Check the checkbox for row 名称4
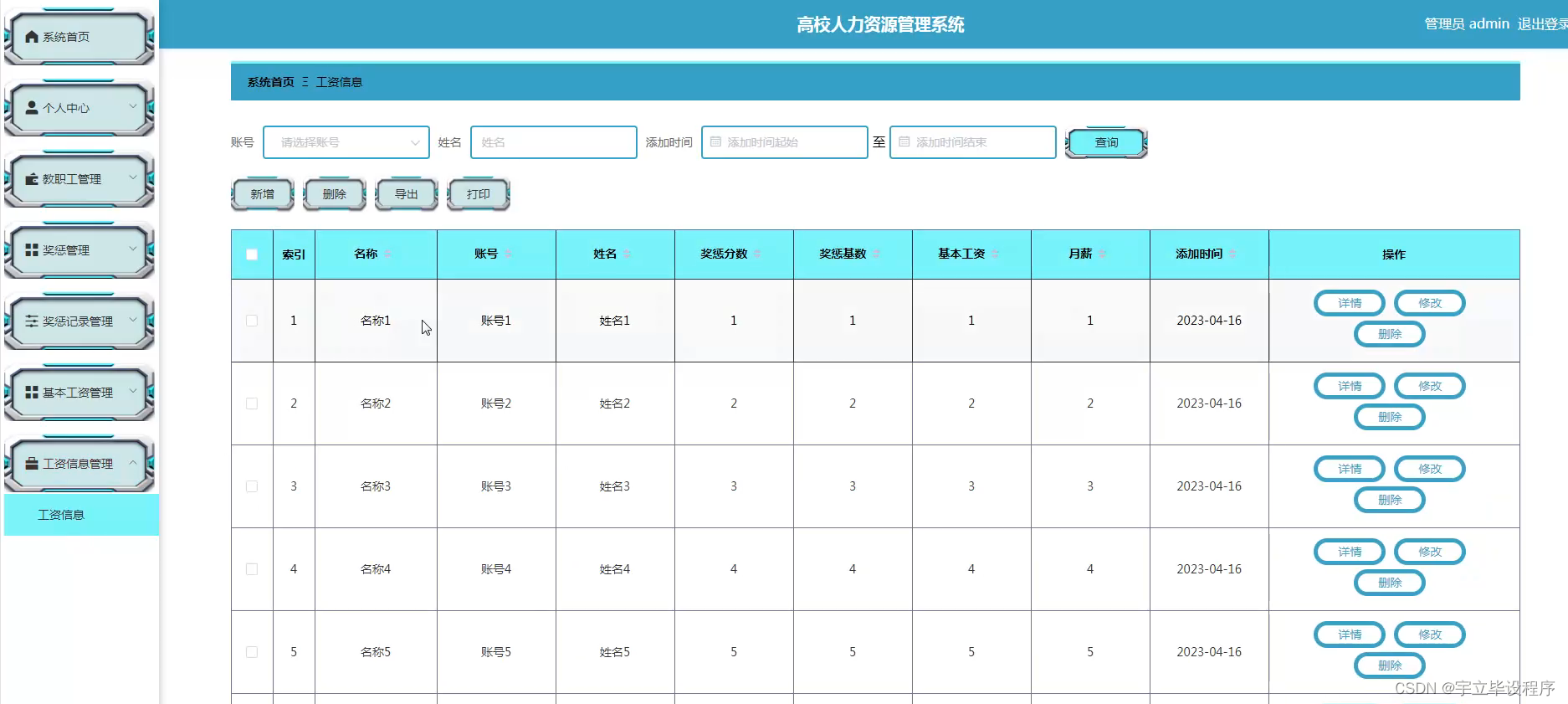 coord(252,569)
